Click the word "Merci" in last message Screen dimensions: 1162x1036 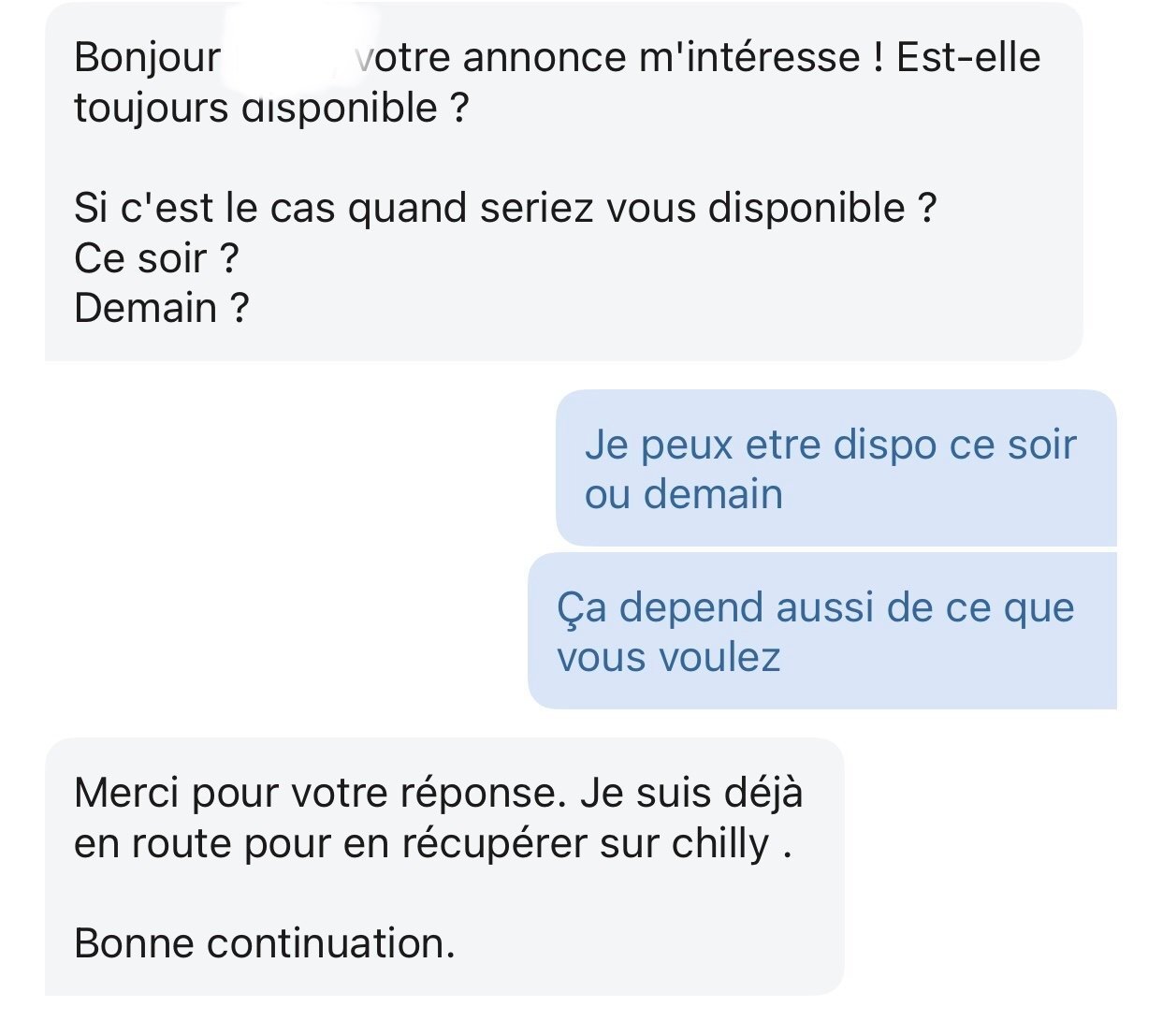pos(126,794)
